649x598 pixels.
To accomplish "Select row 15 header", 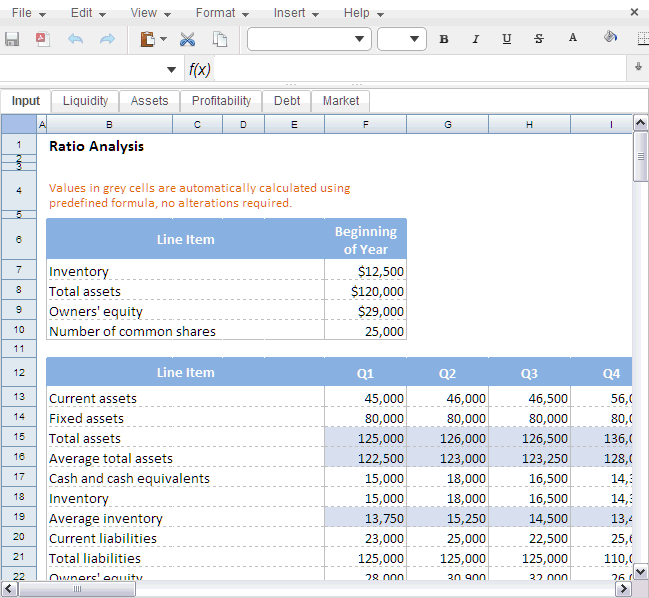I will (x=19, y=437).
